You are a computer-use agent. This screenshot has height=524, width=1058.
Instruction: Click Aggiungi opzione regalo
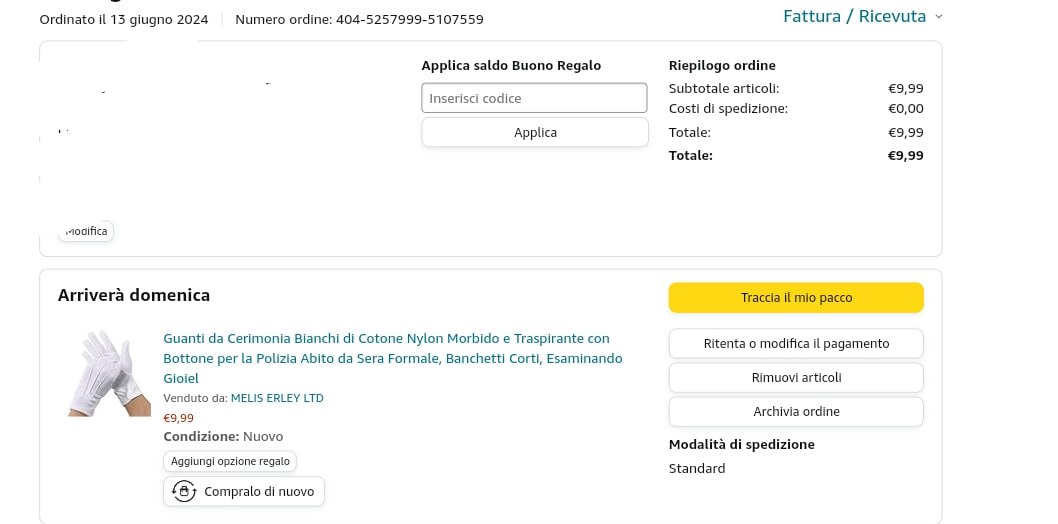[230, 461]
